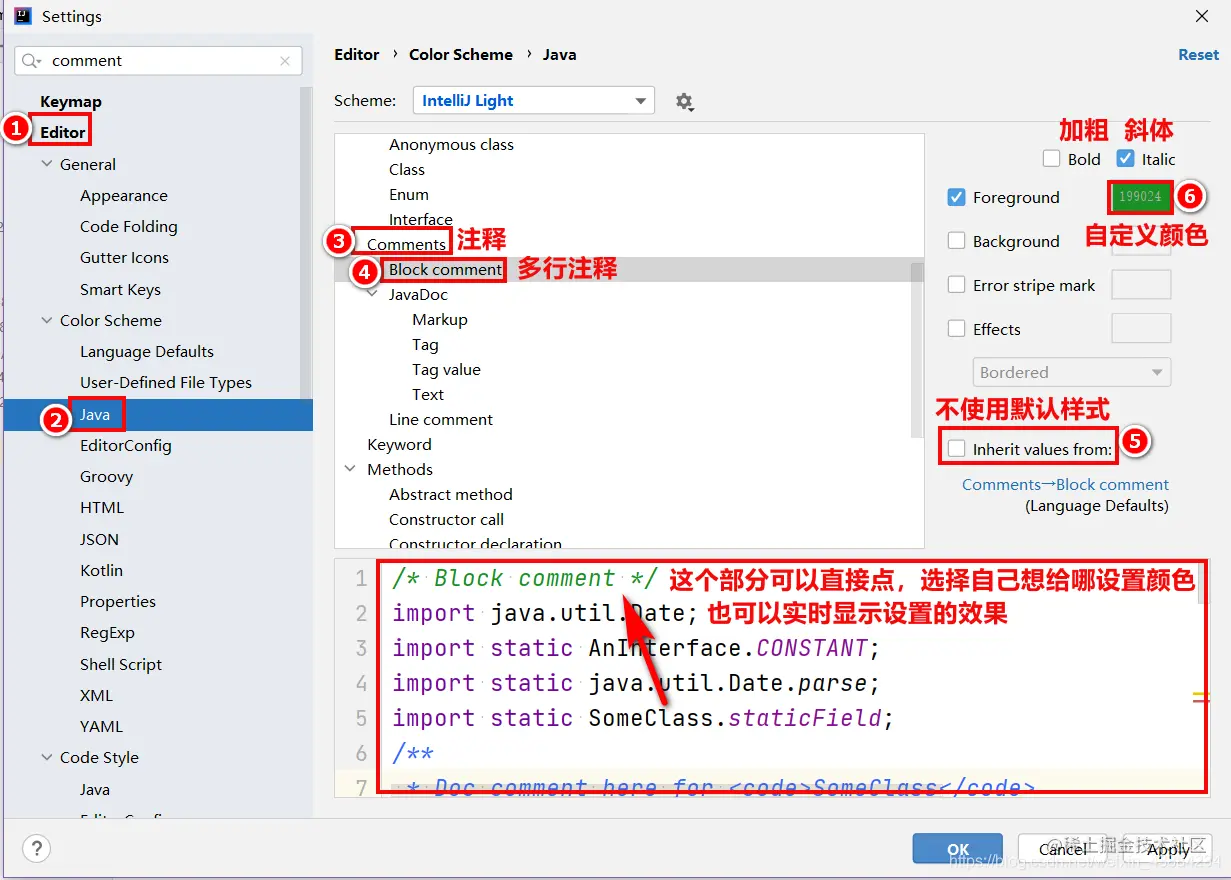Select Line comment in attributes tree
The height and width of the screenshot is (880, 1231).
(441, 420)
